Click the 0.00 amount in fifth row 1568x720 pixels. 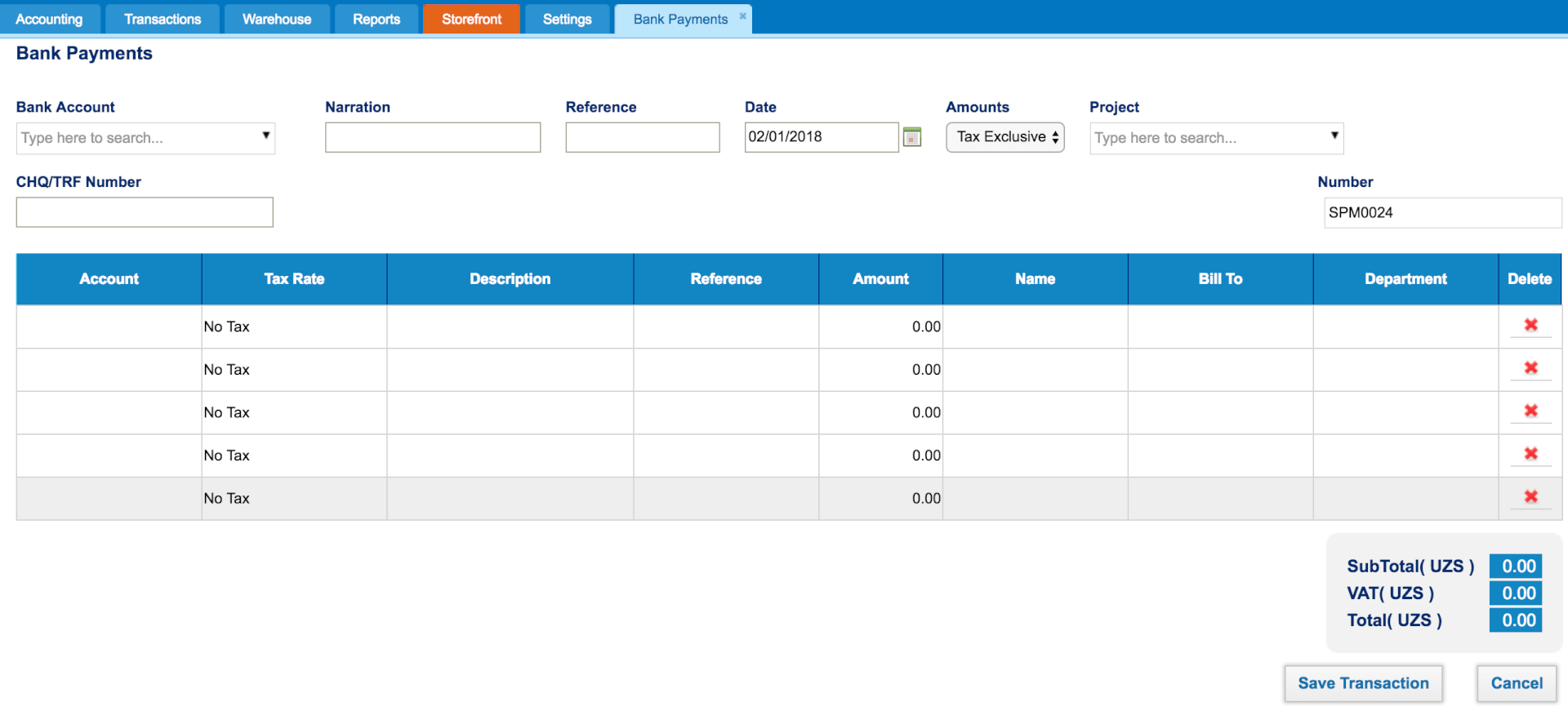coord(880,498)
